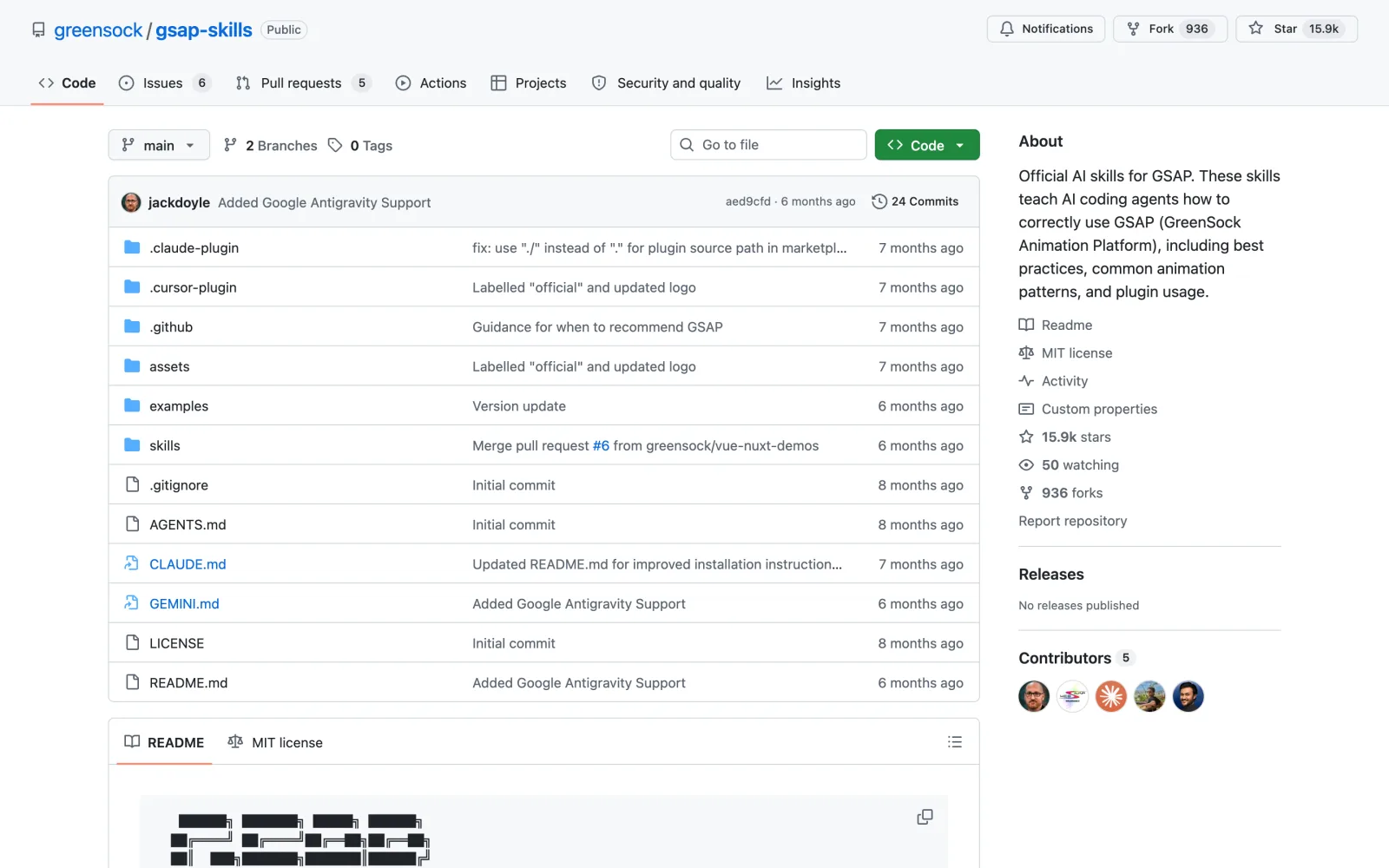Click the file icon next to LICENSE
Image resolution: width=1389 pixels, height=868 pixels.
132,642
